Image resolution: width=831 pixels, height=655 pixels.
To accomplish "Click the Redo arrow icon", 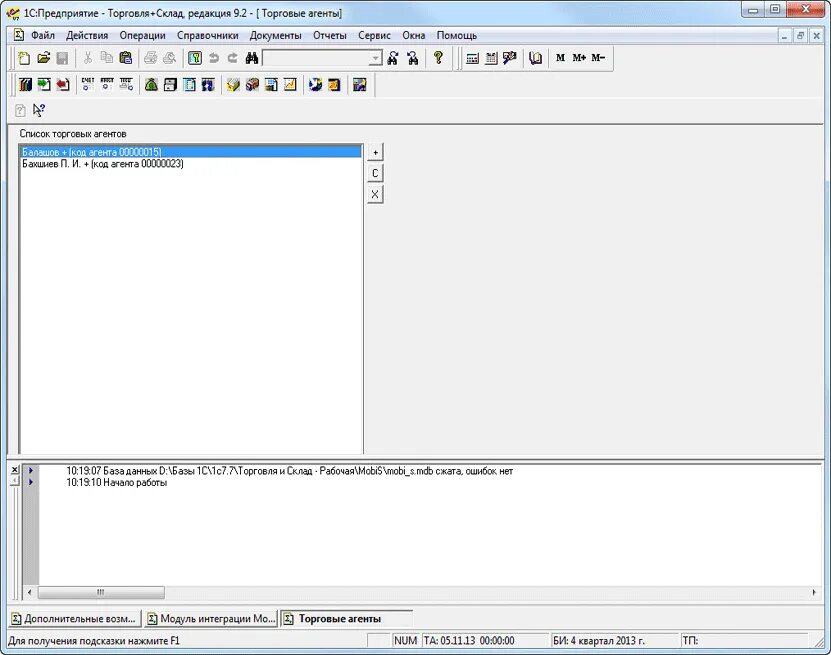I will pyautogui.click(x=233, y=58).
